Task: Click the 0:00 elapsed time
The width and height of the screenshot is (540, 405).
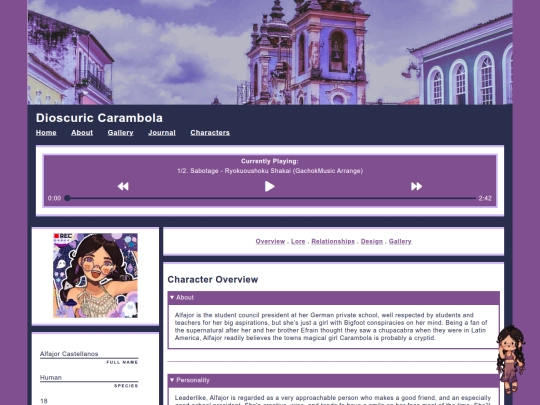Action: 54,198
